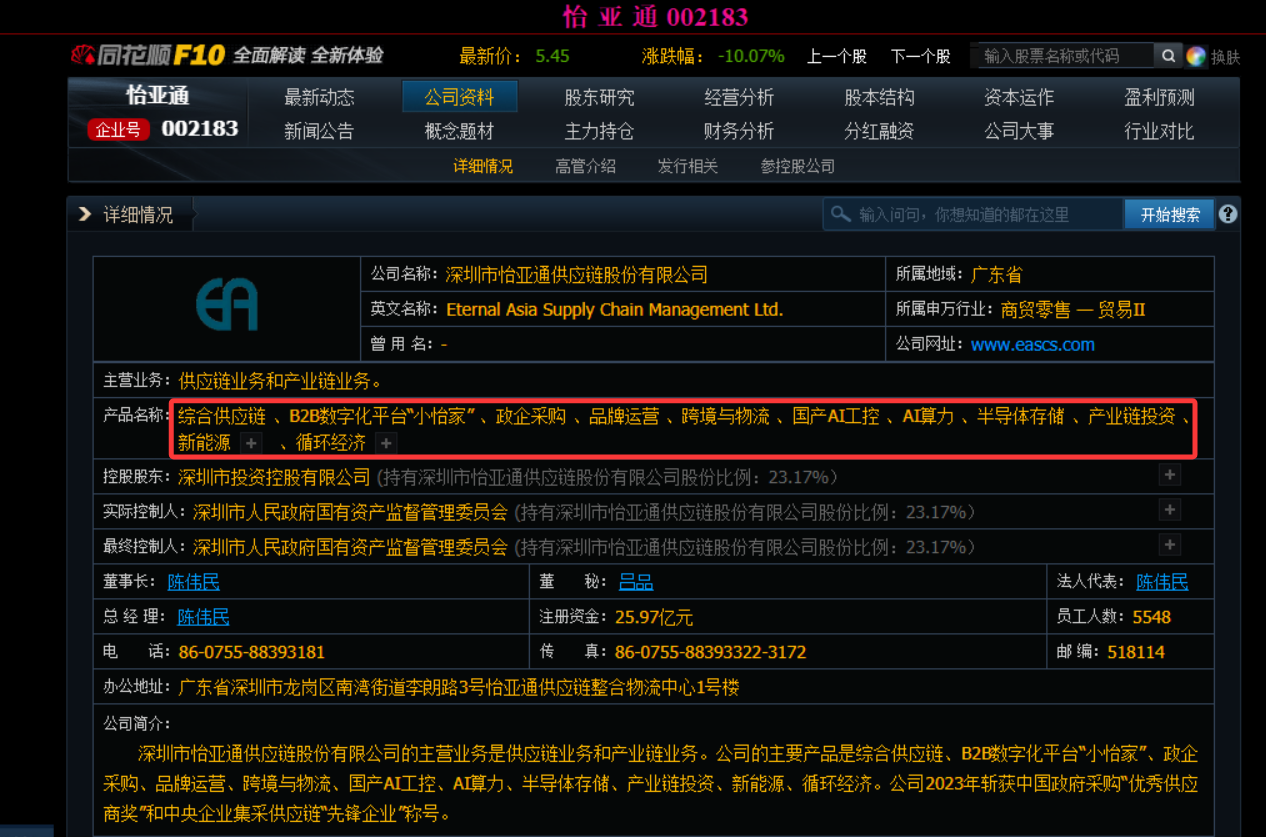Viewport: 1266px width, 837px height.
Task: Click 深圳市投资控股有限公司 shareholder name
Action: click(x=274, y=477)
